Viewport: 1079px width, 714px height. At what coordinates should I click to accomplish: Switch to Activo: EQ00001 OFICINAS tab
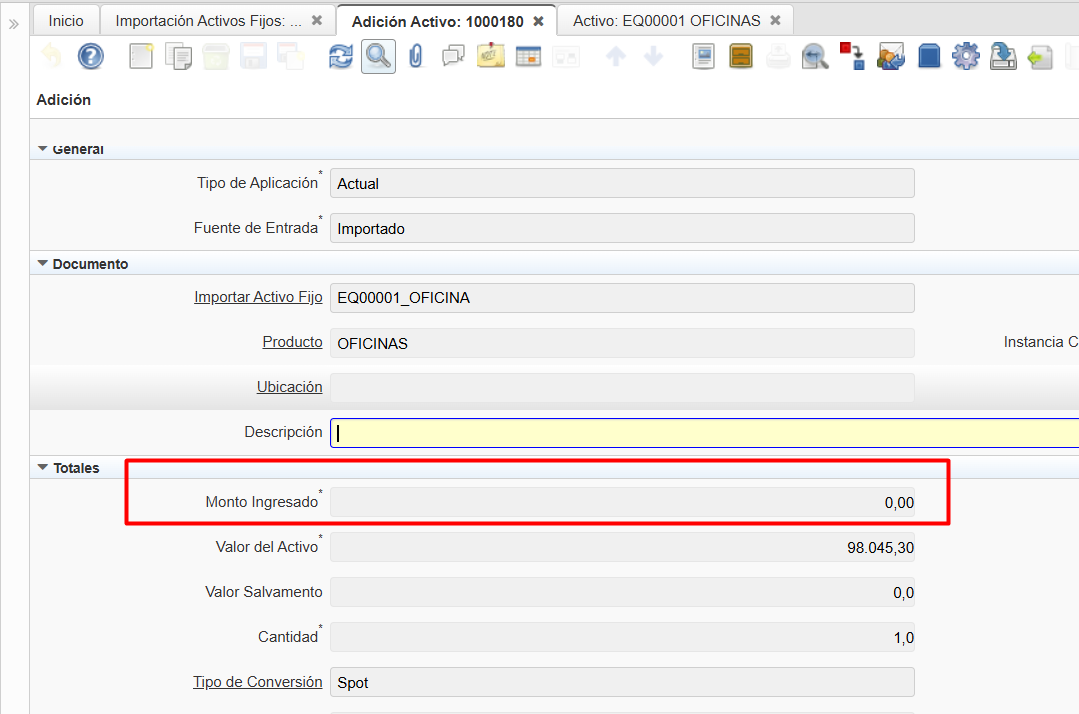click(666, 20)
